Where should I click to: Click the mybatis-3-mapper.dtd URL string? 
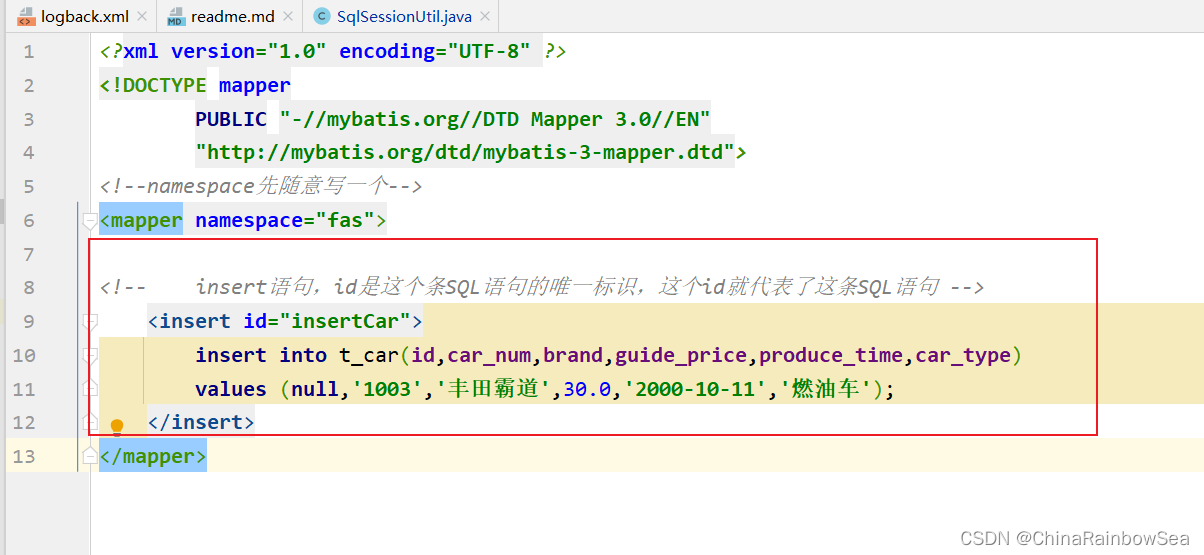pyautogui.click(x=465, y=153)
